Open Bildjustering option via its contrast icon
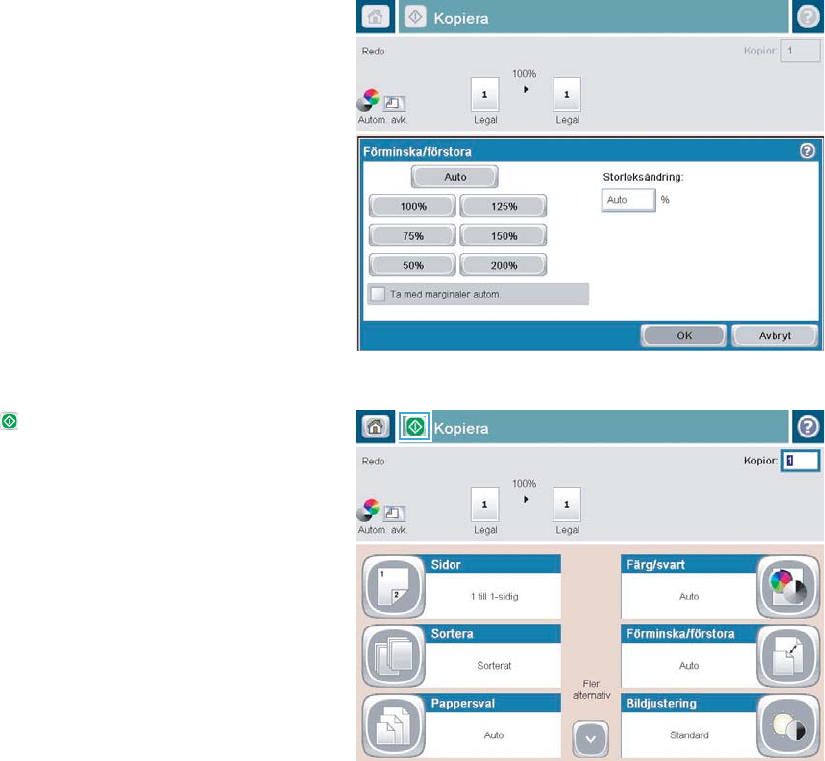This screenshot has height=761, width=825. tap(788, 725)
